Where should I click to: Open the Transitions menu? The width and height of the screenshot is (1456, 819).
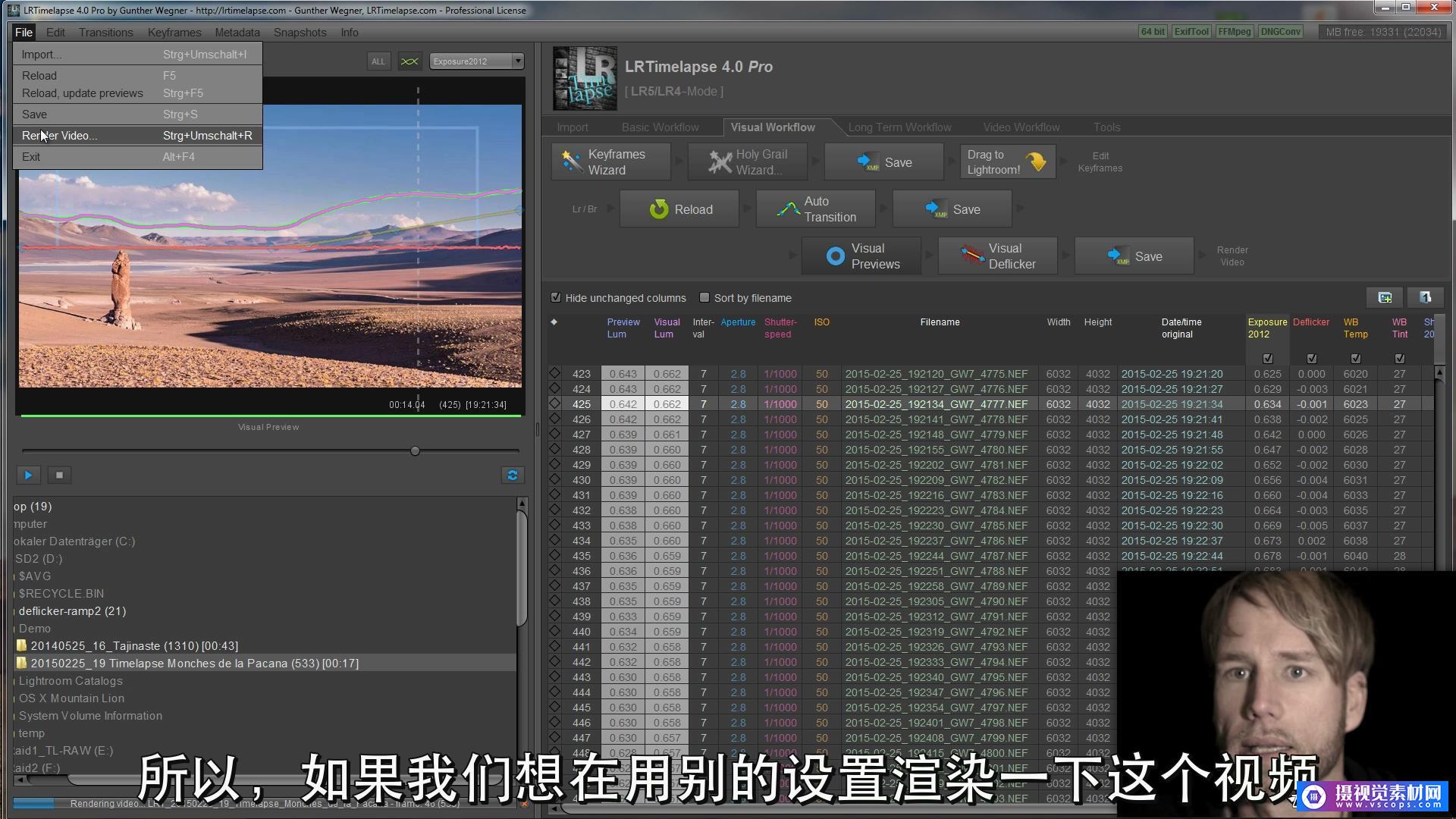pyautogui.click(x=105, y=33)
